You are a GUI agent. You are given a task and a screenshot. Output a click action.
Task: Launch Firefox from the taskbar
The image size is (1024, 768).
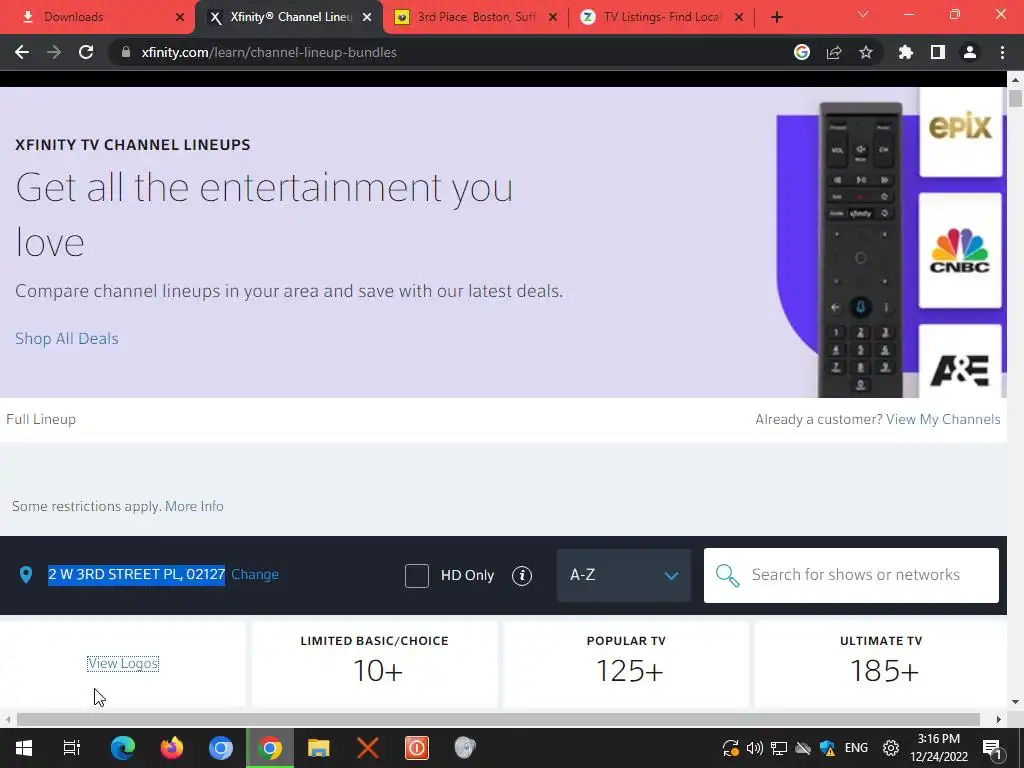point(172,748)
